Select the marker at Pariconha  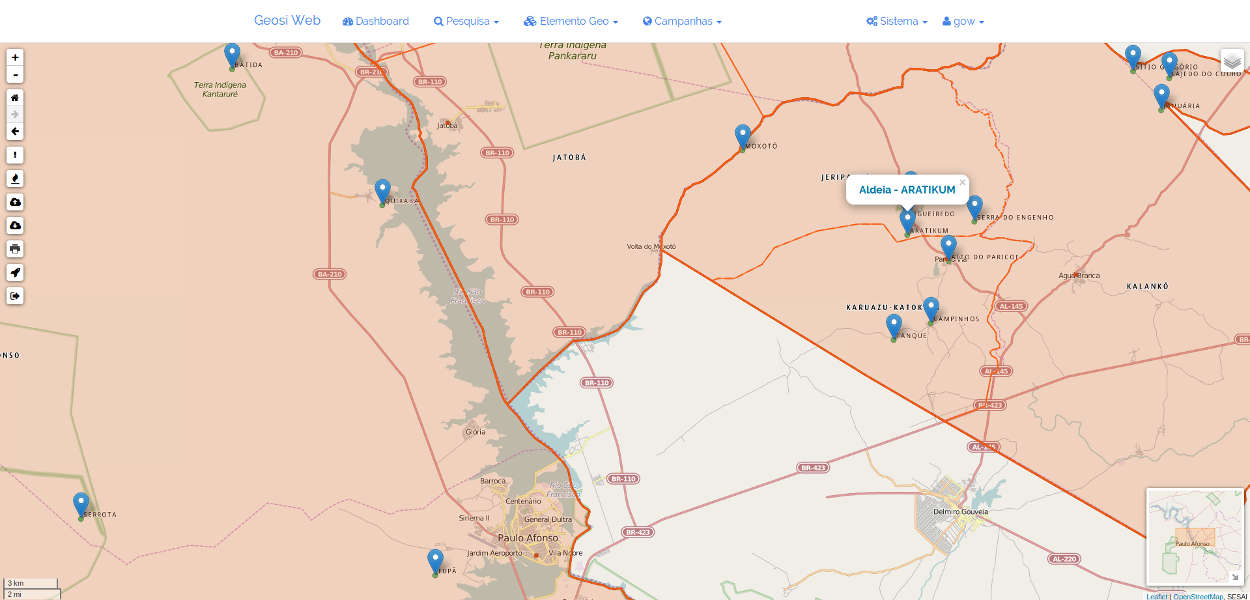[x=948, y=248]
